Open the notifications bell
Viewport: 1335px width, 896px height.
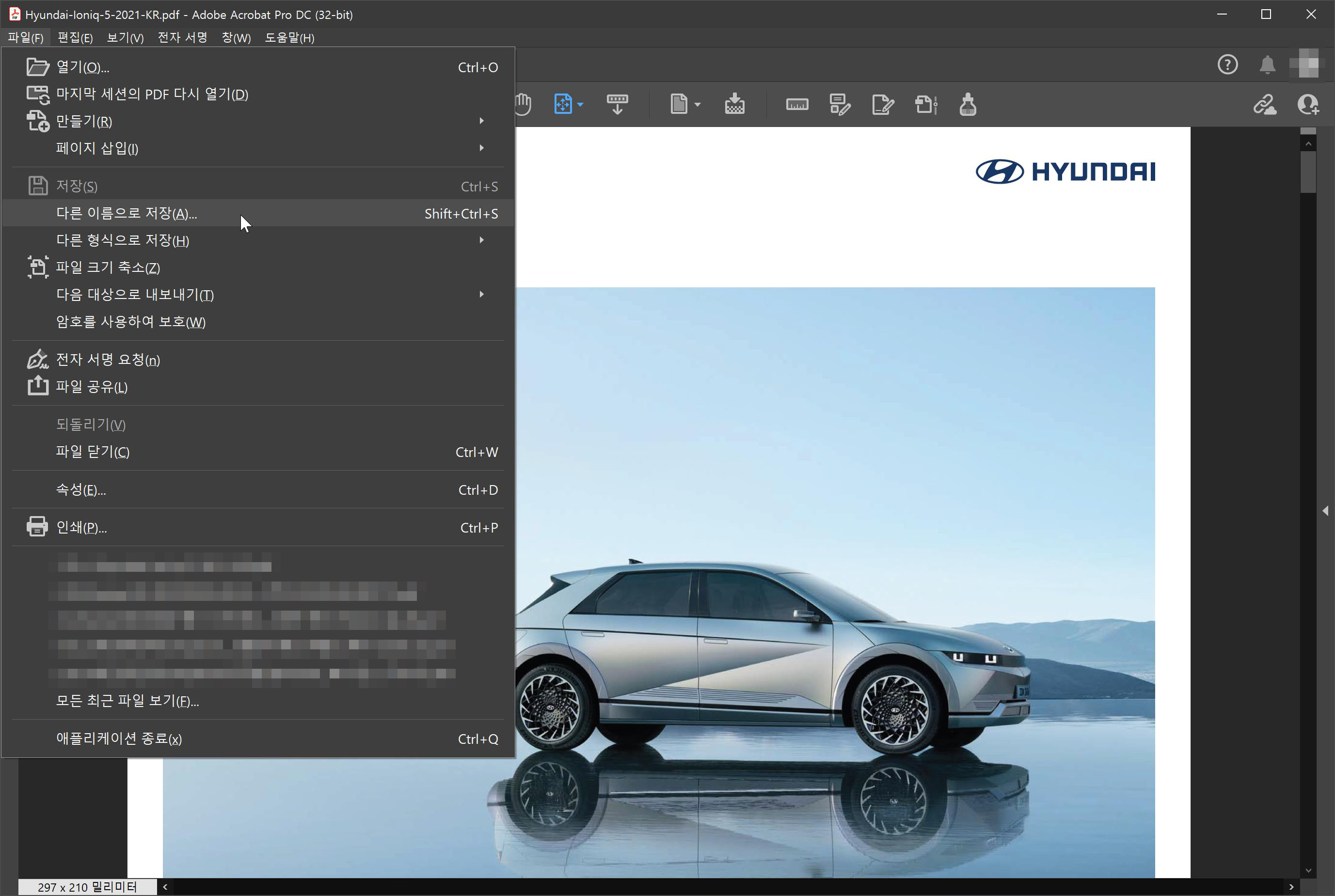click(x=1267, y=64)
